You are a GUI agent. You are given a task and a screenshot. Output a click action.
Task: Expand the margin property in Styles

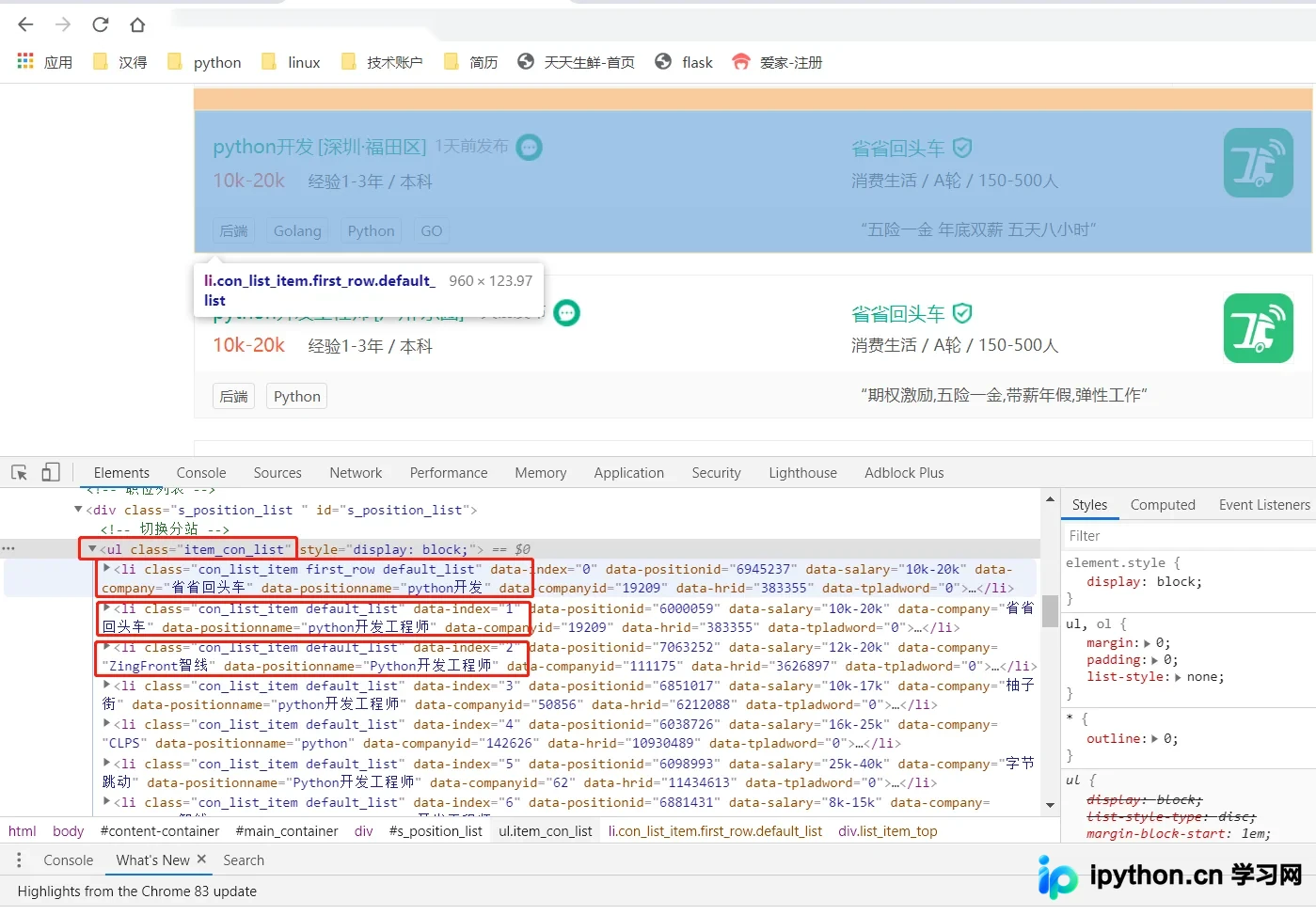tap(1147, 643)
